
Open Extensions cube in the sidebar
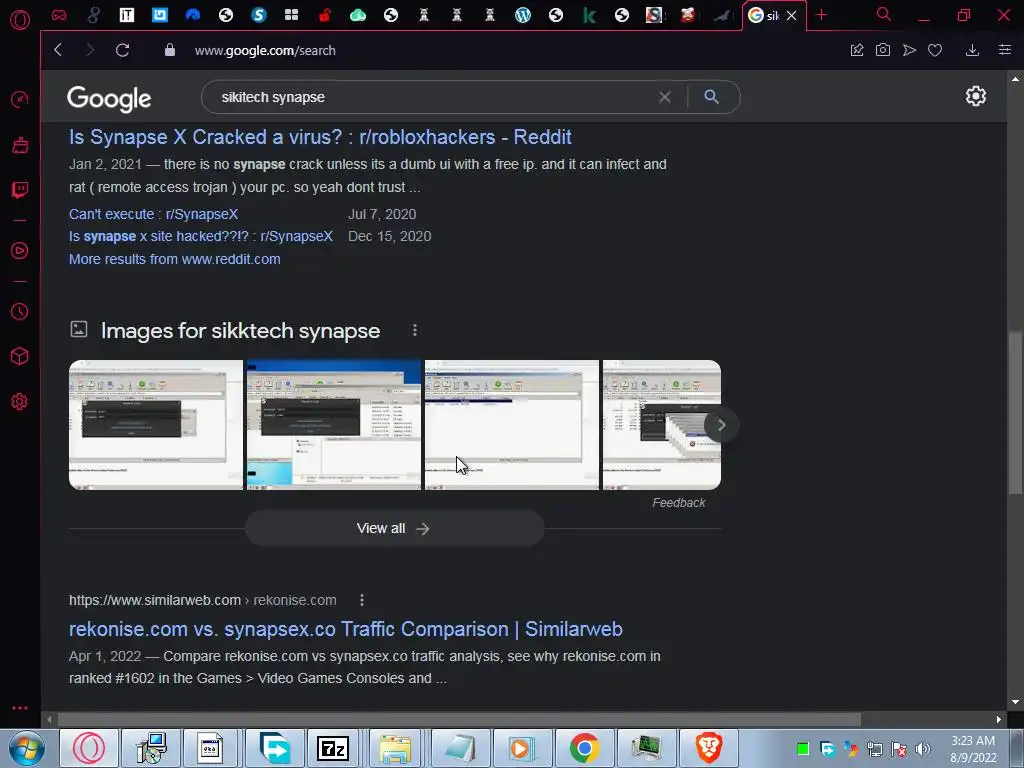point(20,356)
